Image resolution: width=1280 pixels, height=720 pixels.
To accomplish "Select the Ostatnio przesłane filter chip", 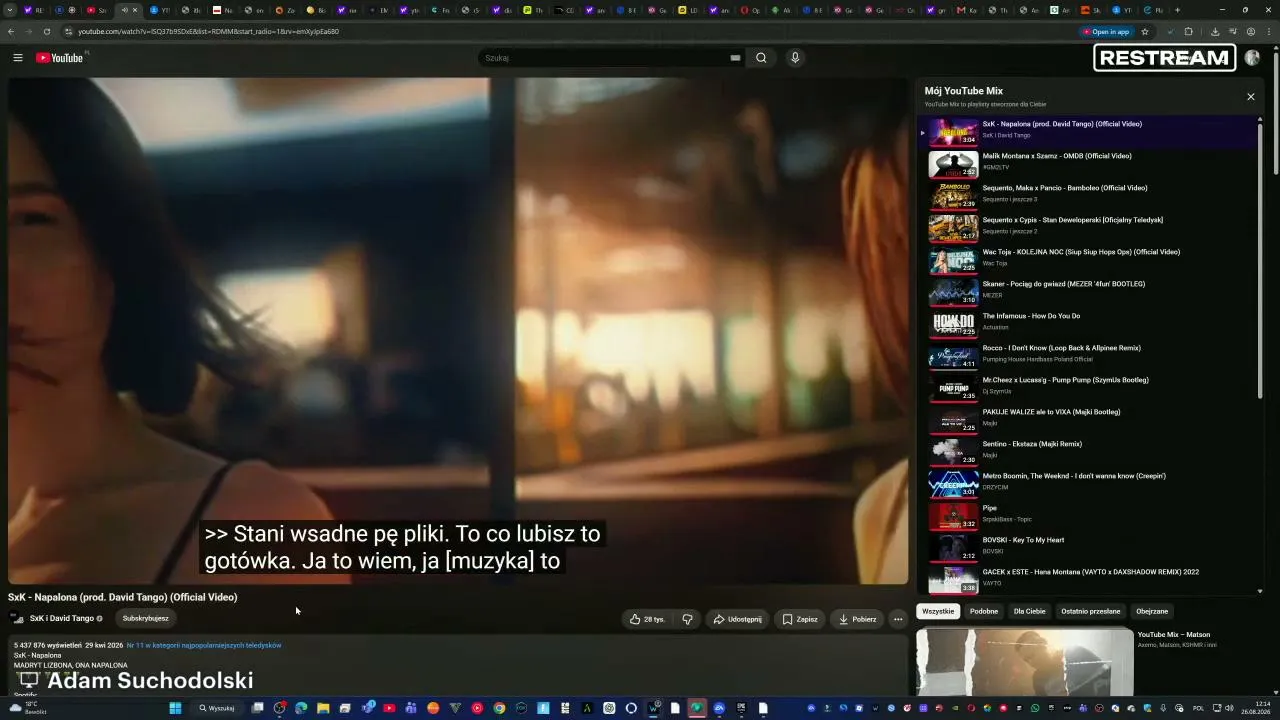I will tap(1091, 611).
